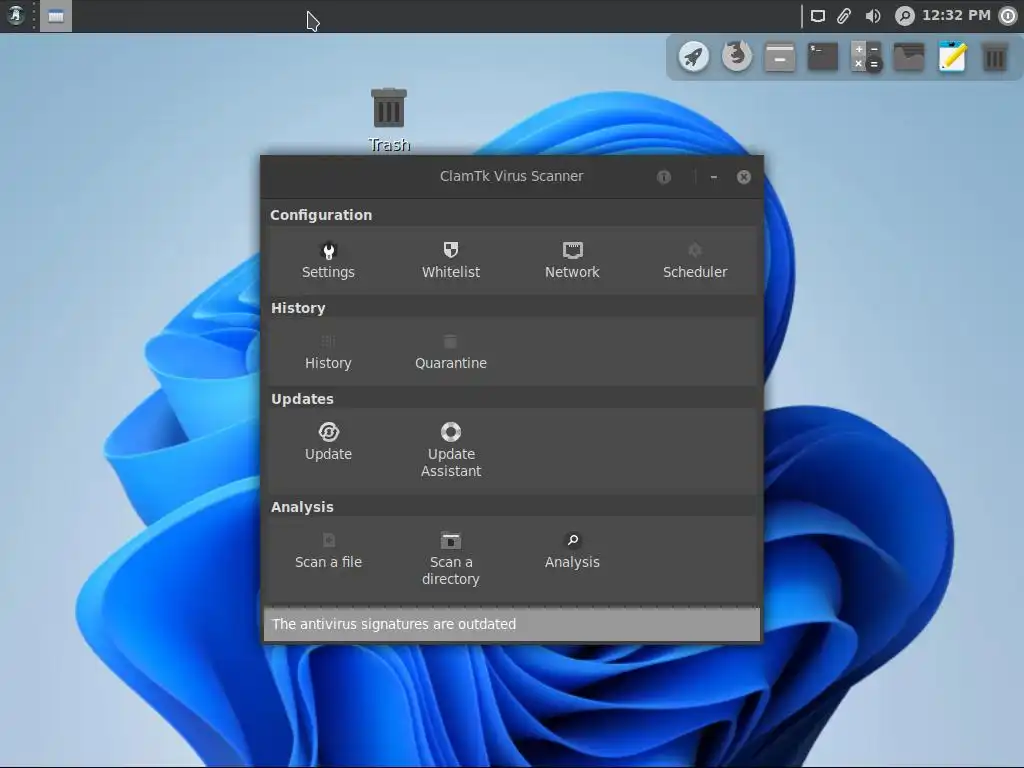Open the archive manager dock icon

(780, 57)
